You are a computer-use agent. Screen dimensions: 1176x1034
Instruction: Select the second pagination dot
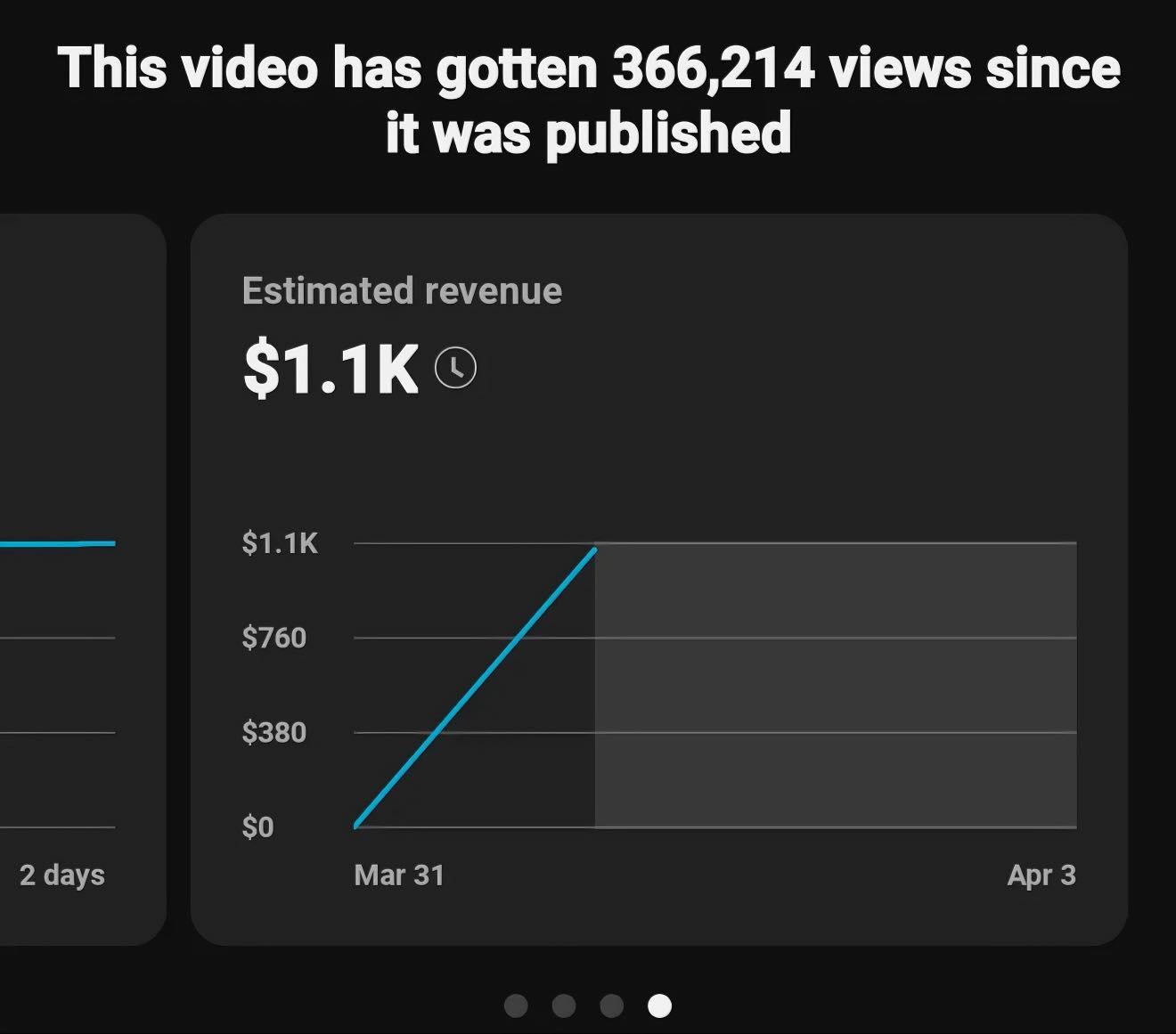[564, 1006]
